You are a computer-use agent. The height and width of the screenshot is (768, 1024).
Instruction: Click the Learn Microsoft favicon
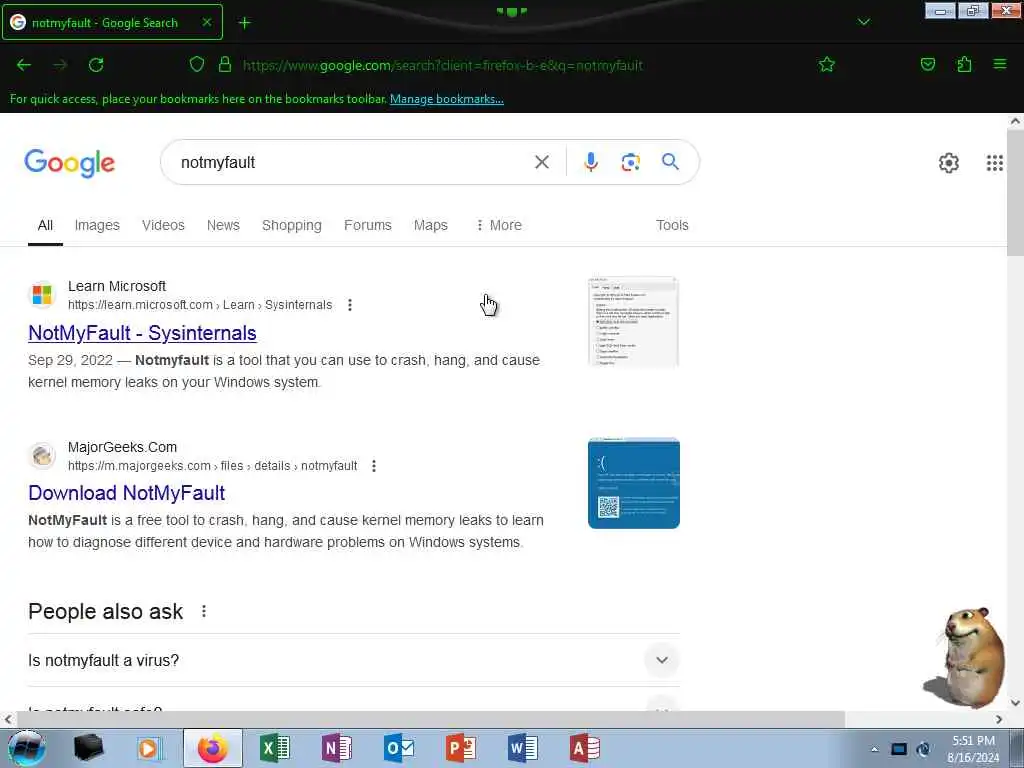[x=42, y=295]
